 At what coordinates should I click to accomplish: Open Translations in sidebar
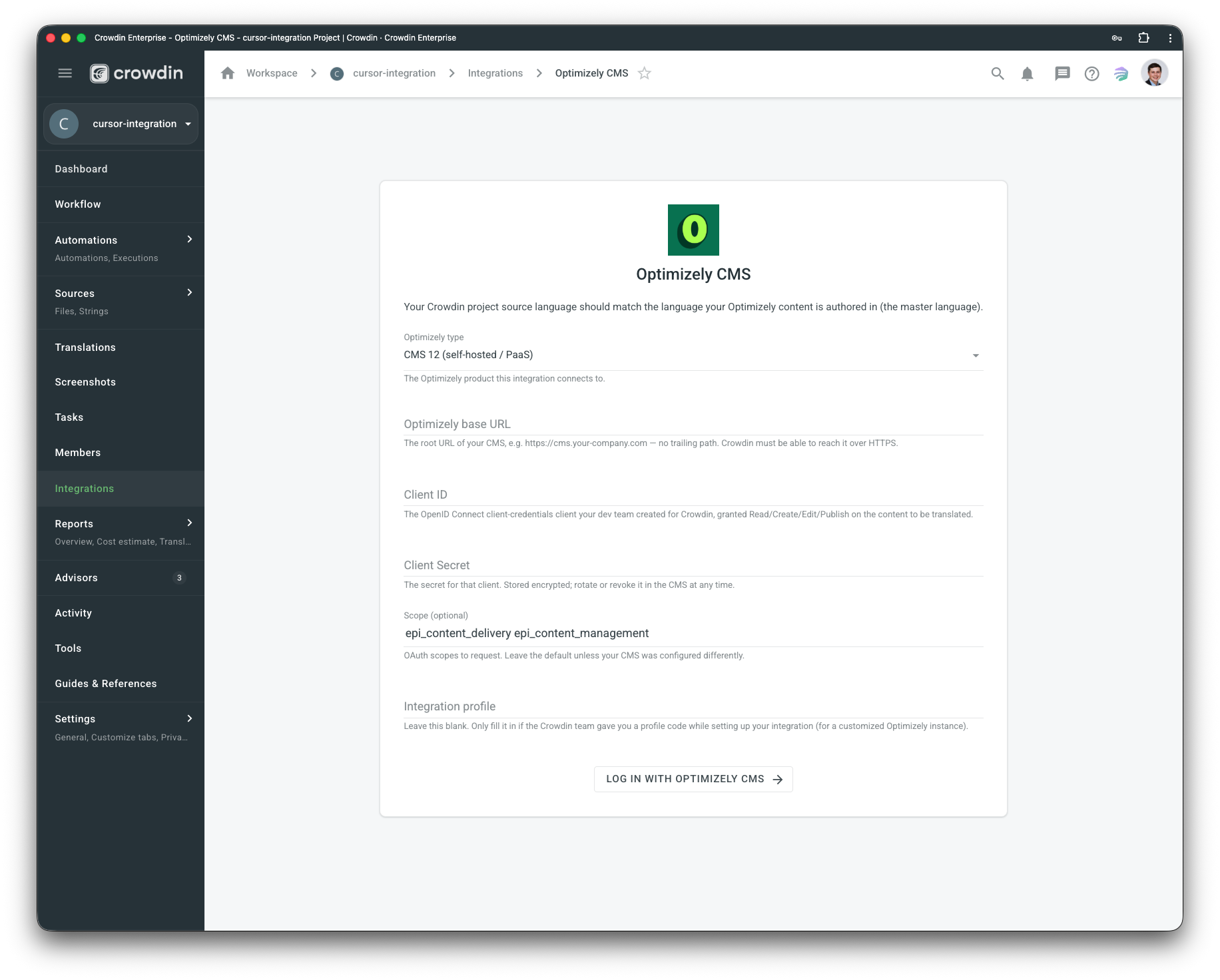coord(121,348)
